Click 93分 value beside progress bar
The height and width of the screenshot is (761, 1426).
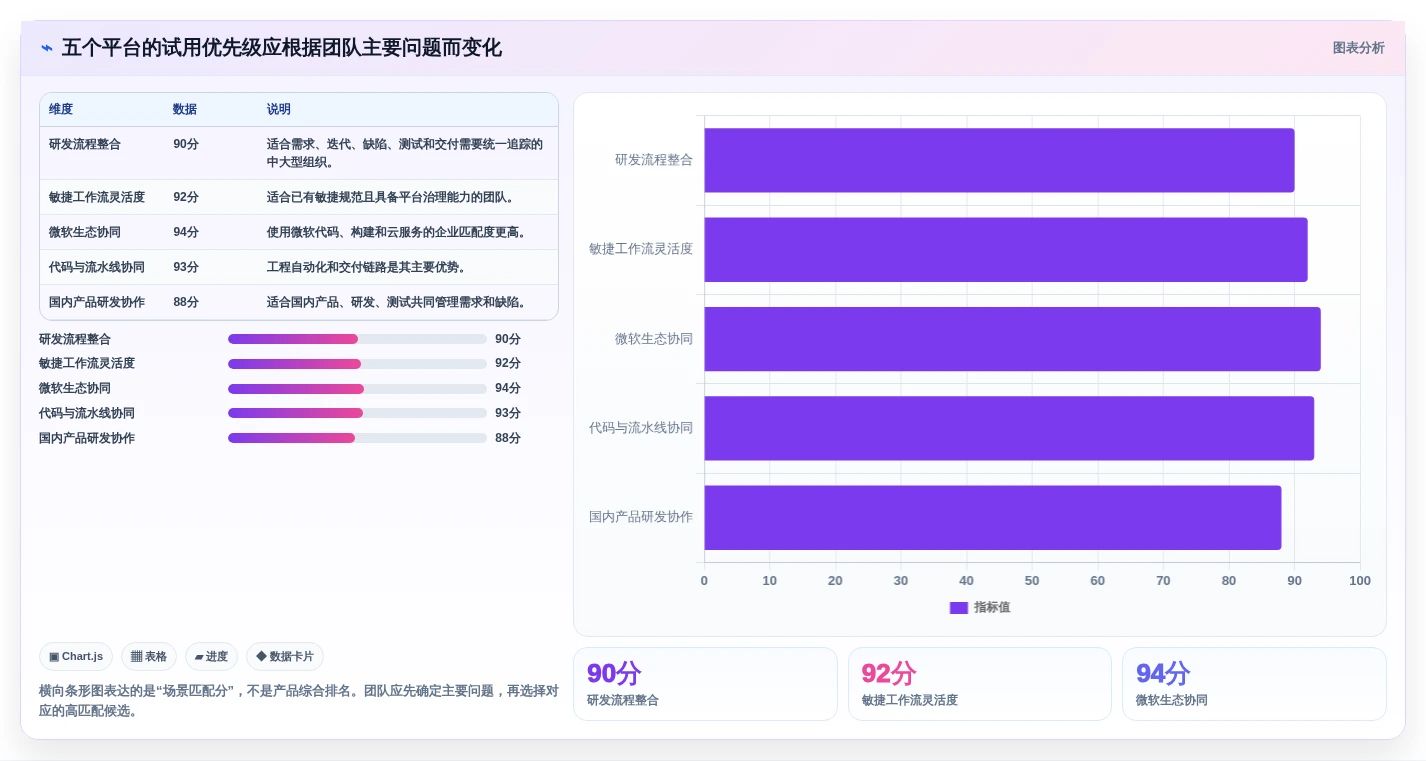tap(508, 413)
